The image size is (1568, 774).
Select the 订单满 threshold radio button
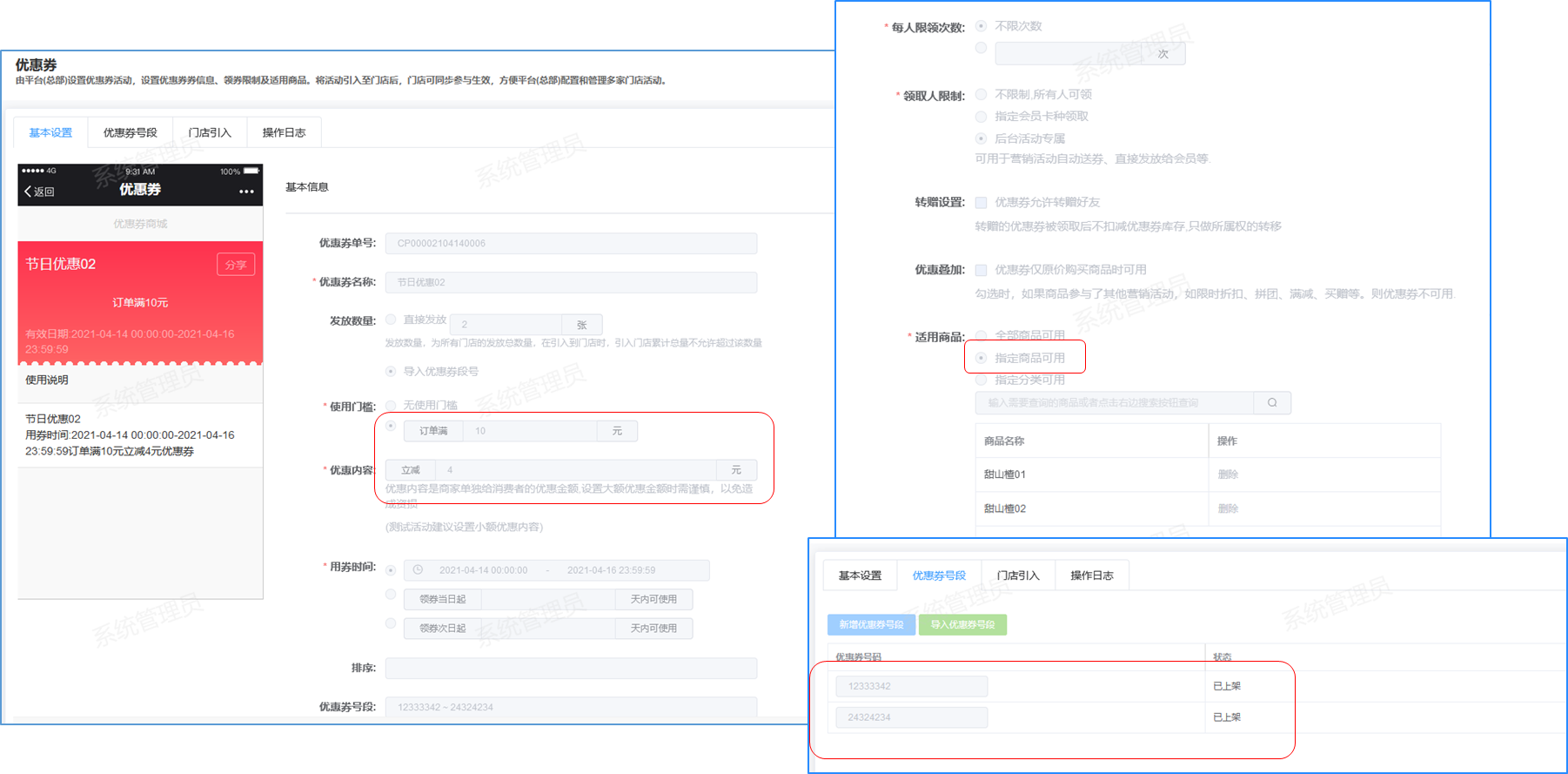click(x=391, y=426)
